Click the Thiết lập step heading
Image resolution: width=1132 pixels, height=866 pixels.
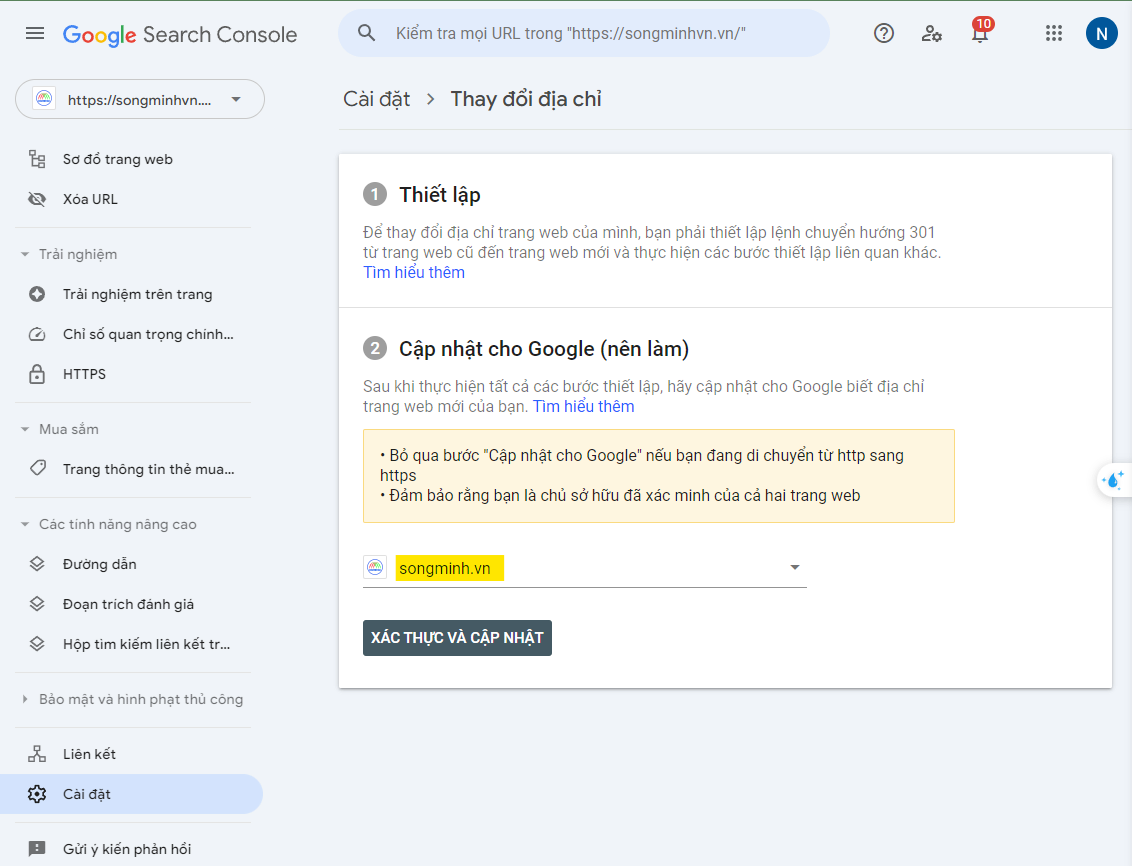[440, 194]
